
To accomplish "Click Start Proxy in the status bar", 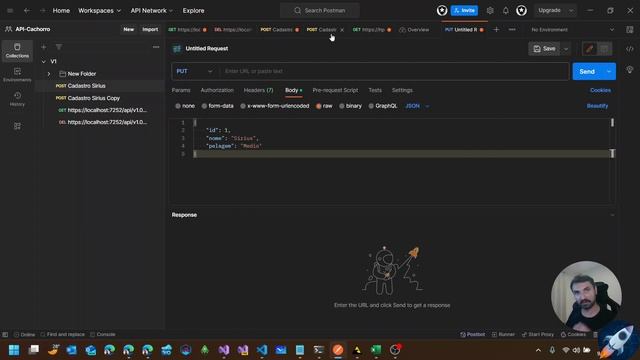I will click(x=538, y=335).
